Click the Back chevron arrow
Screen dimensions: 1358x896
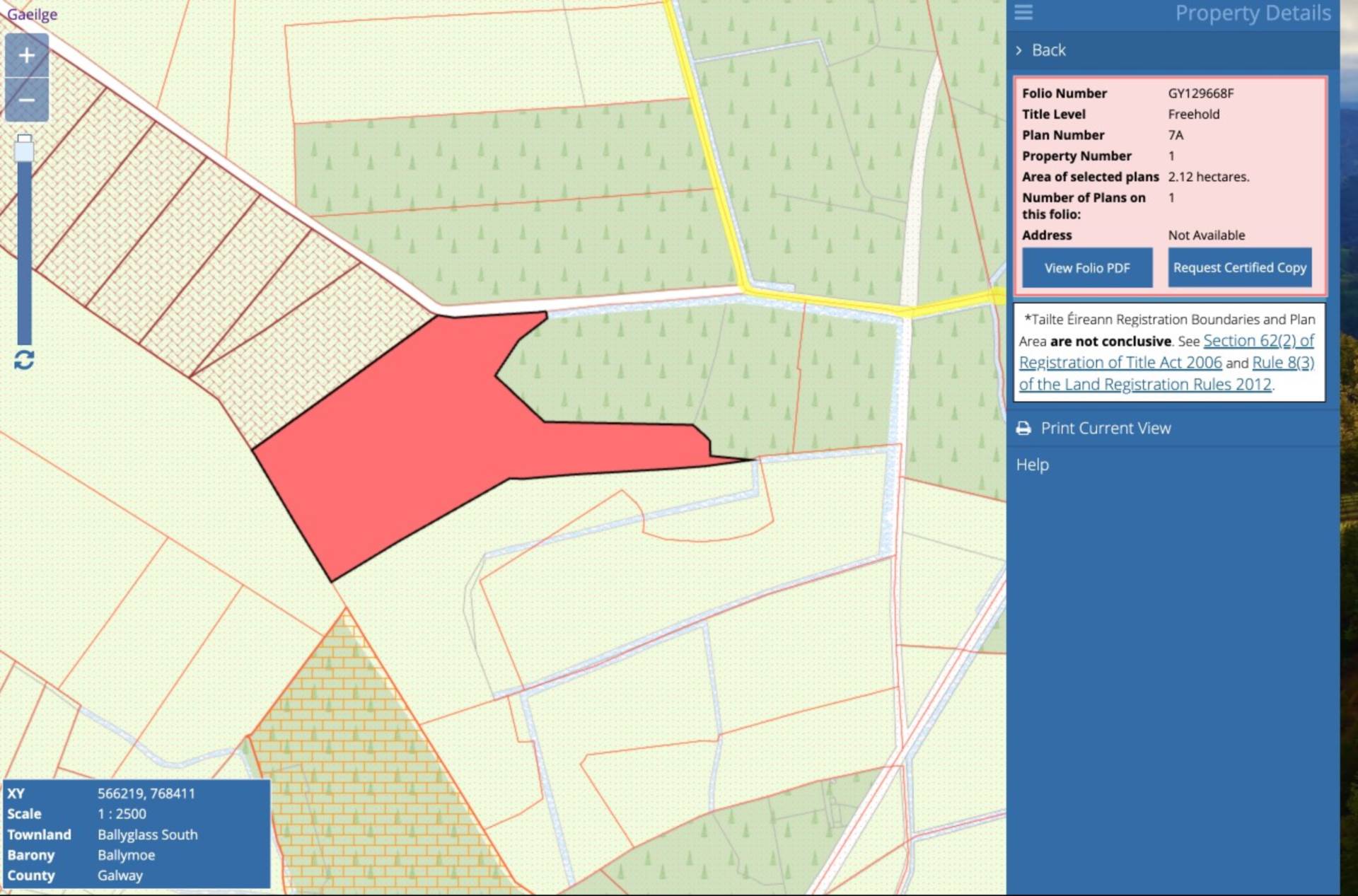(x=1018, y=50)
